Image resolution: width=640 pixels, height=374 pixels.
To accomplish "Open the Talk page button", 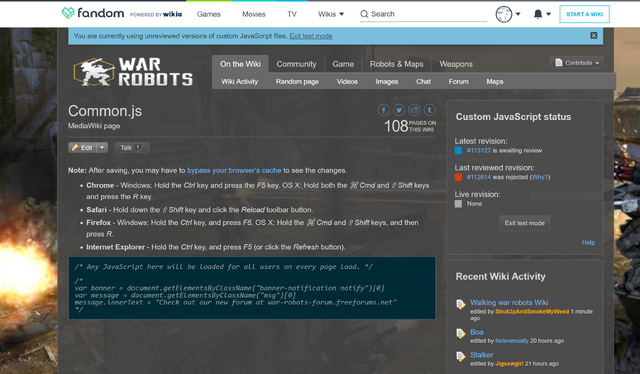I will [132, 147].
